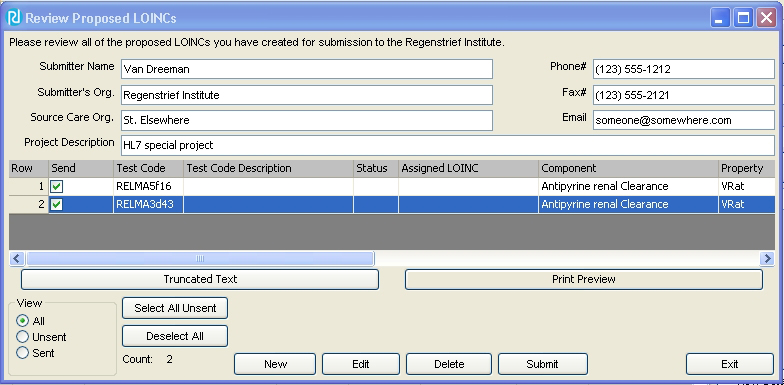Select the All view radio button
The height and width of the screenshot is (385, 784).
pyautogui.click(x=22, y=321)
